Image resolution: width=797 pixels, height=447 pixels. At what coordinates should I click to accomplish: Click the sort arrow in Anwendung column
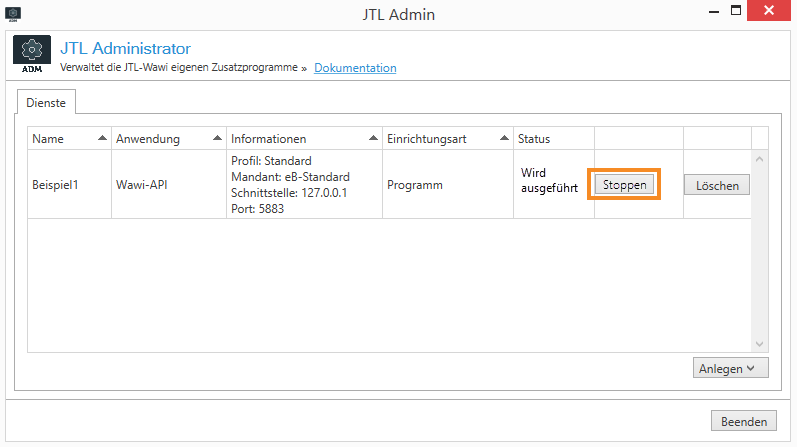point(216,138)
